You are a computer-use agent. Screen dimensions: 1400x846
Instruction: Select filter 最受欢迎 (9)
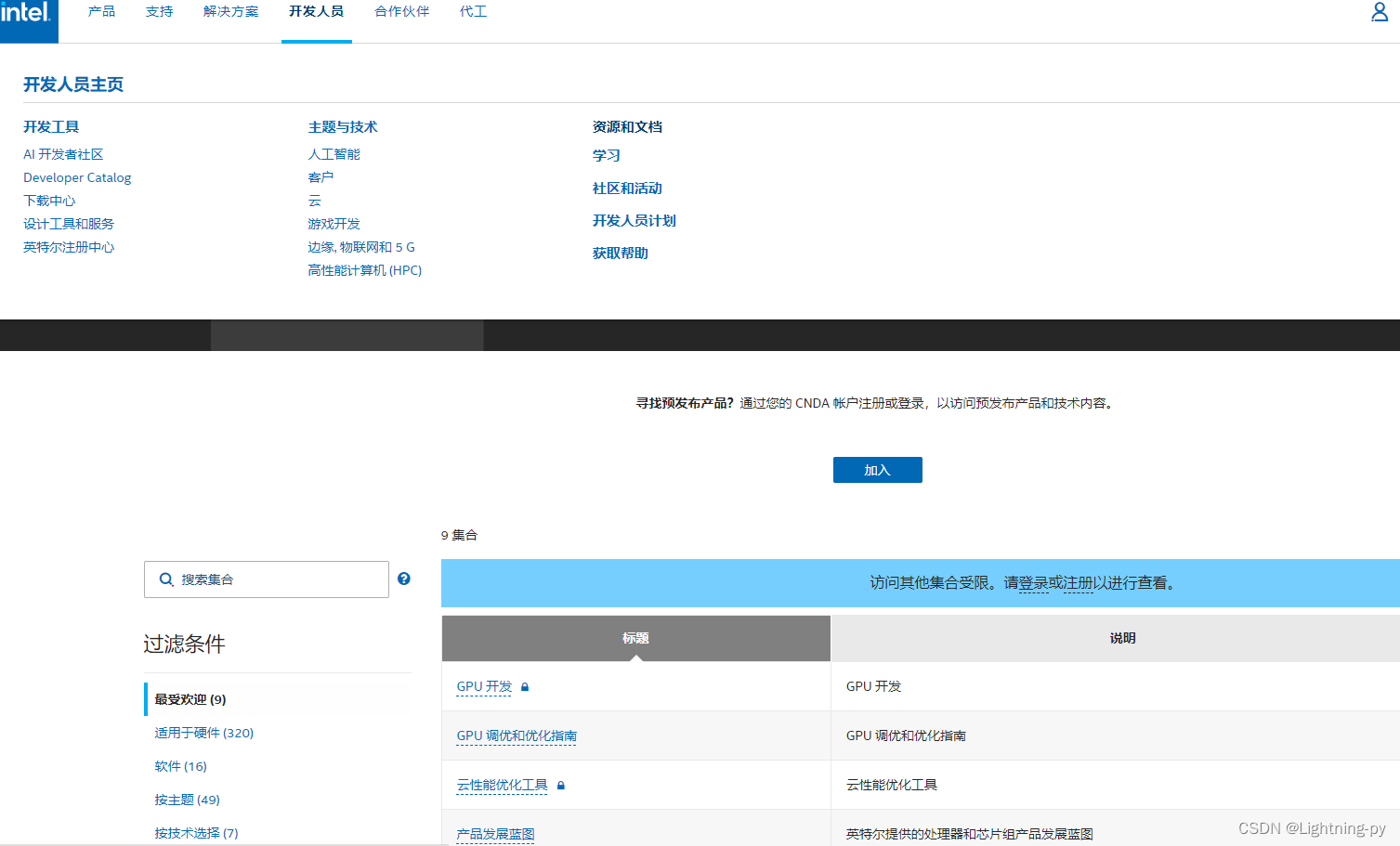click(190, 699)
